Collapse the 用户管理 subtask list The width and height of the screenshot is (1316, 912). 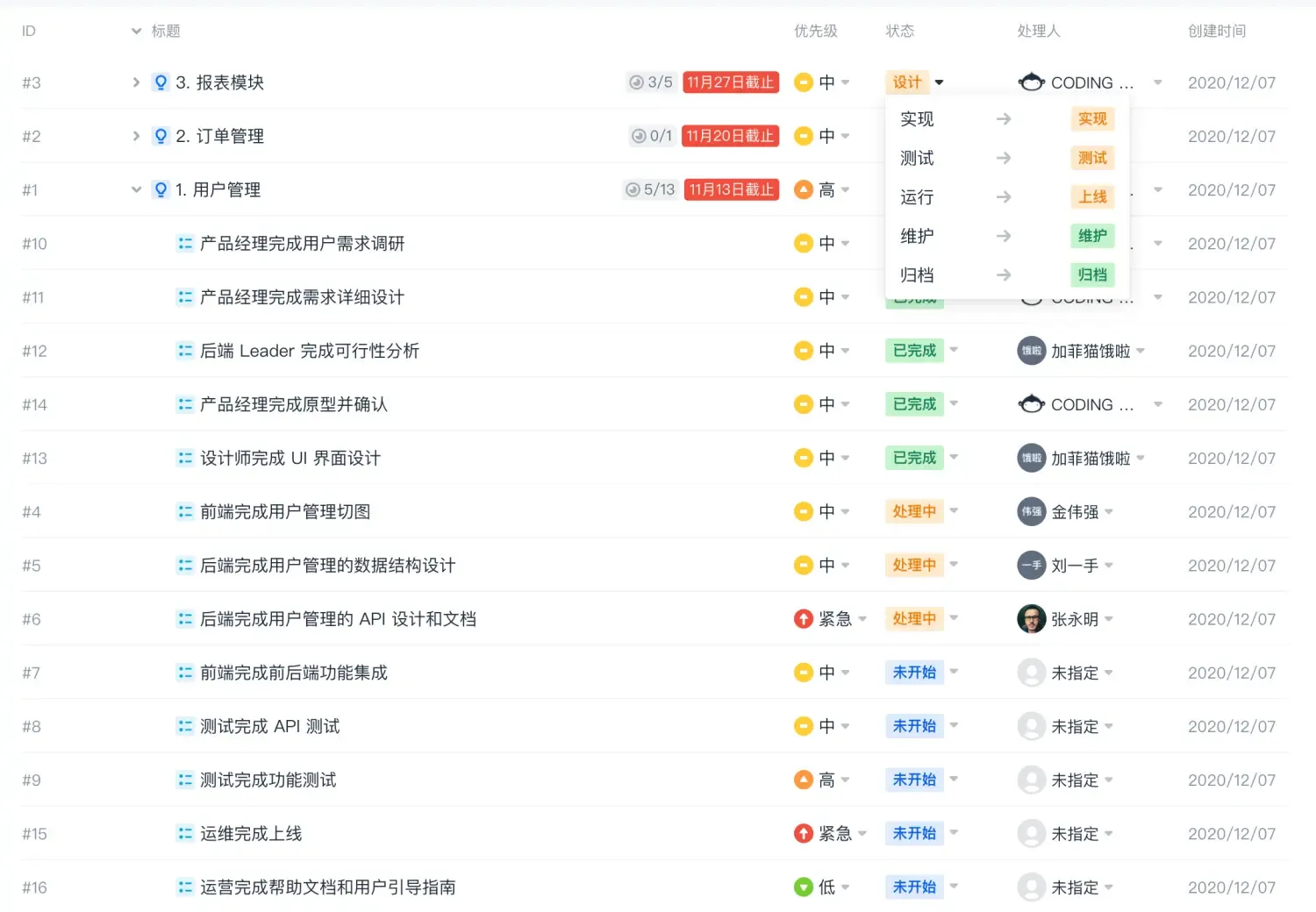pos(135,189)
